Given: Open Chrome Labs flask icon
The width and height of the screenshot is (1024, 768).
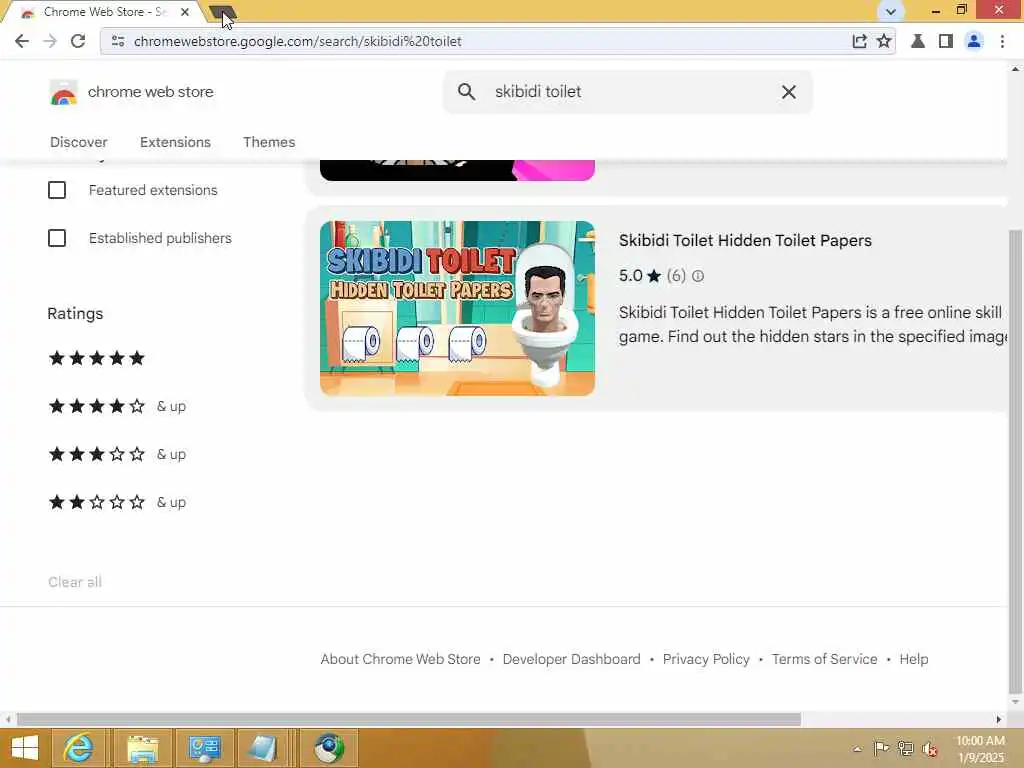Looking at the screenshot, I should point(918,41).
